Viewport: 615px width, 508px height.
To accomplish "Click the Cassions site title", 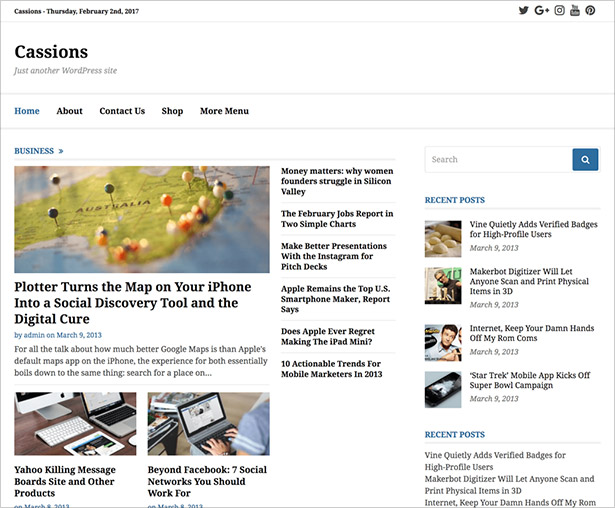I will 51,52.
